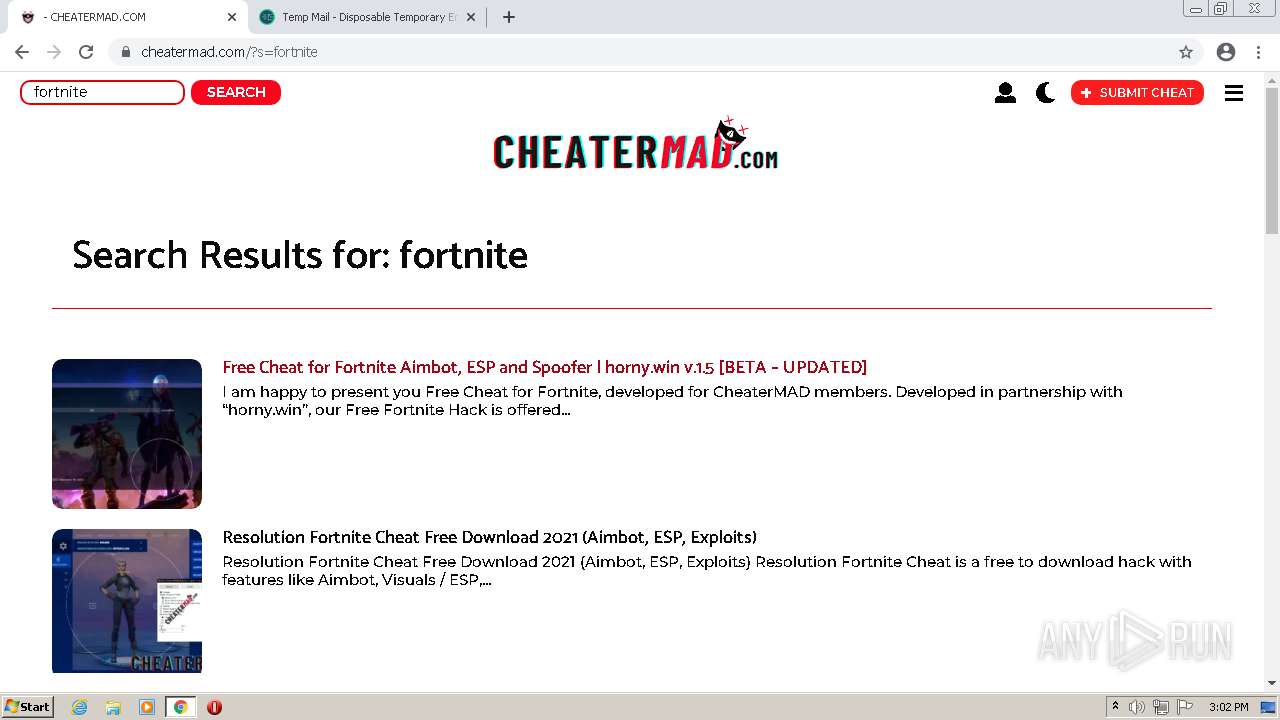
Task: Open Resolution Fortnite Cheat thumbnail
Action: coord(127,601)
